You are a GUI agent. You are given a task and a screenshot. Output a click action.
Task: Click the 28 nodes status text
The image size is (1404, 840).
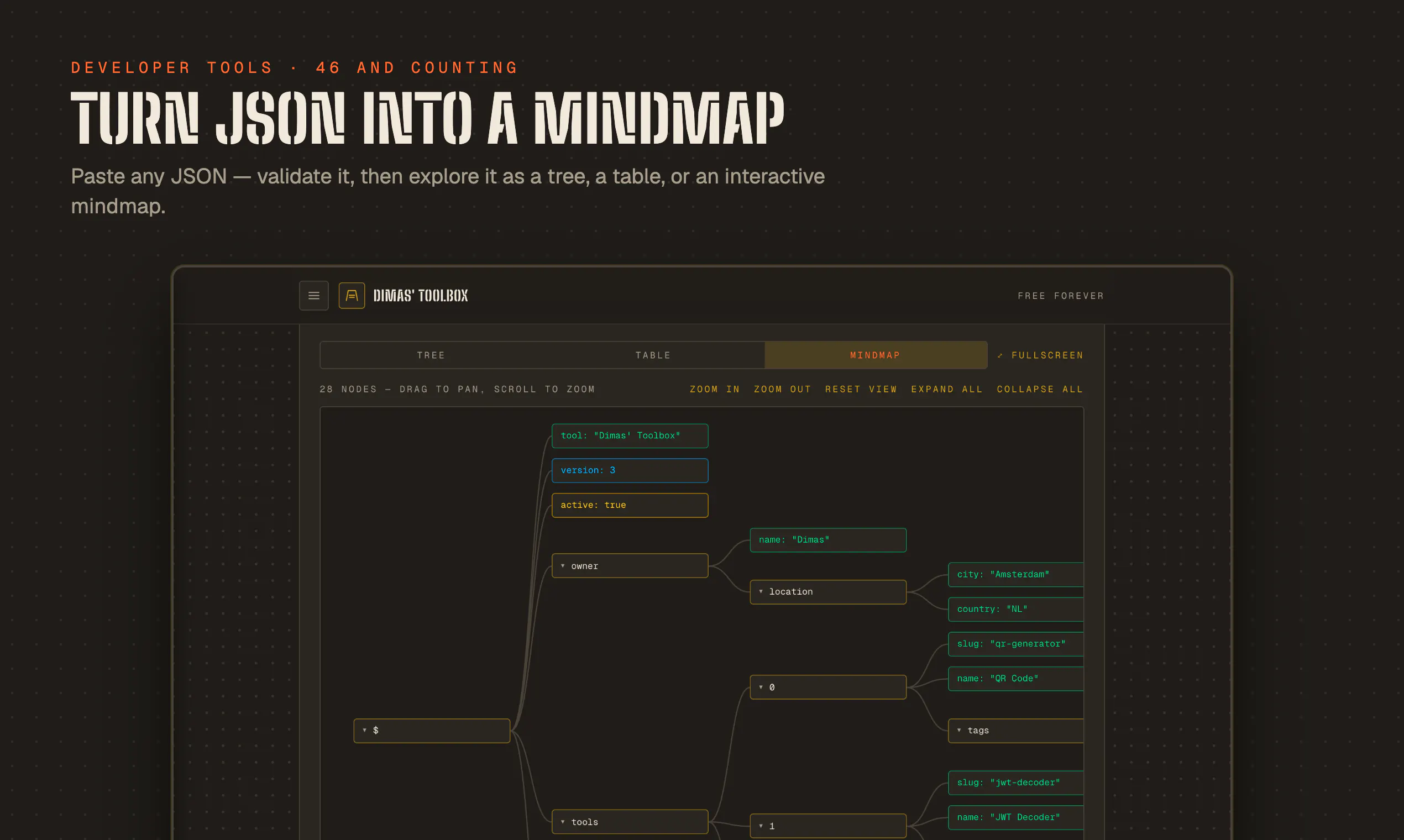point(458,390)
